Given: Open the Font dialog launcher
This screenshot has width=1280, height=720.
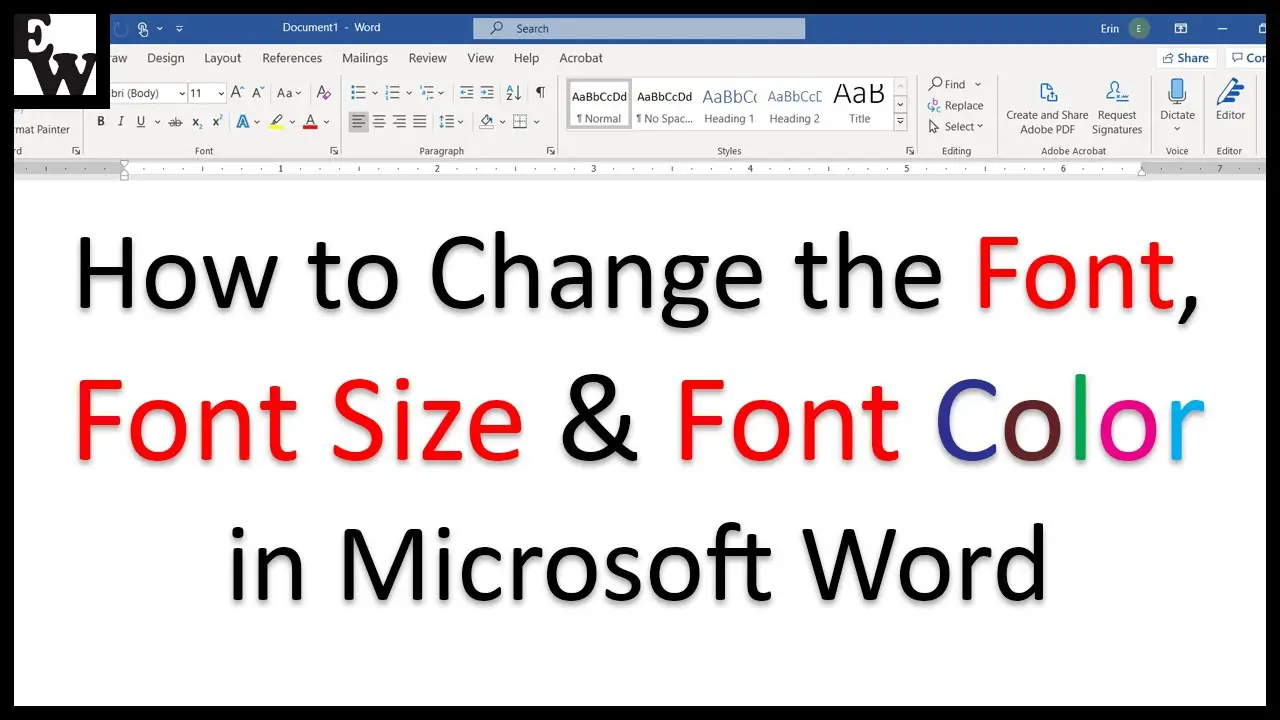Looking at the screenshot, I should click(x=334, y=151).
